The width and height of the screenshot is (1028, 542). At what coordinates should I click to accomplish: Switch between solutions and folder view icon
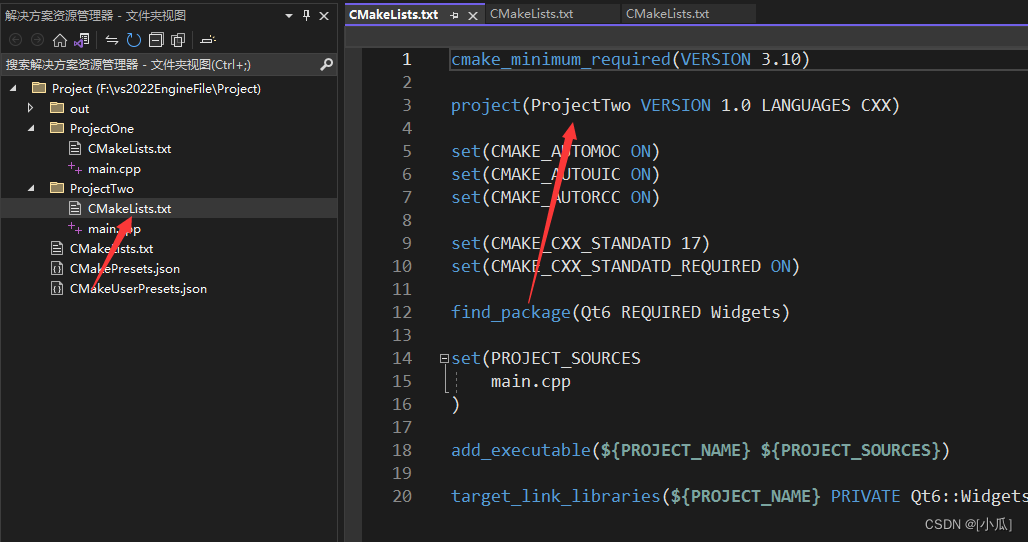pyautogui.click(x=82, y=40)
